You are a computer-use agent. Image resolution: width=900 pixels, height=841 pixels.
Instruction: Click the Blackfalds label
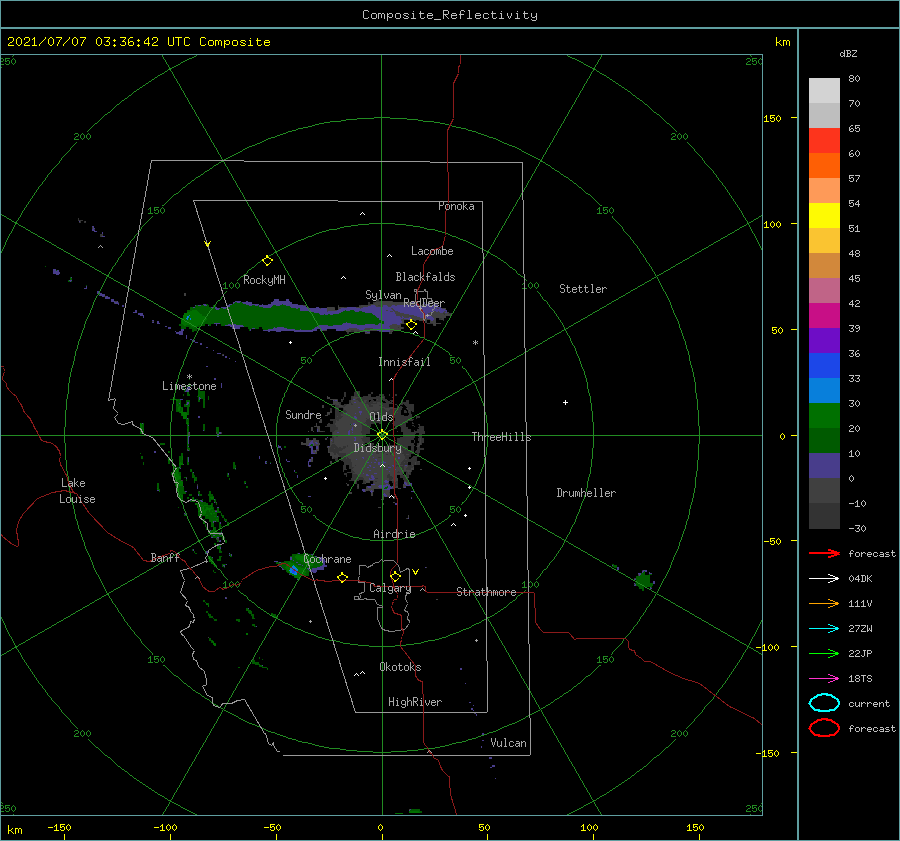click(425, 277)
